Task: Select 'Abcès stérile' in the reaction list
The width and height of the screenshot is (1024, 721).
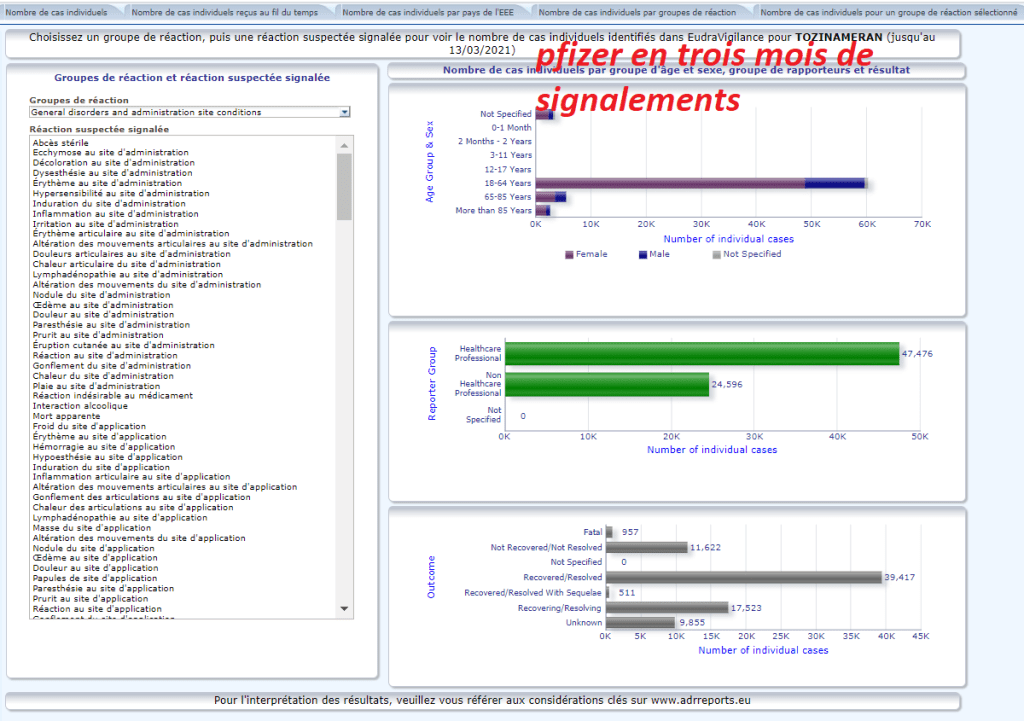Action: click(61, 142)
